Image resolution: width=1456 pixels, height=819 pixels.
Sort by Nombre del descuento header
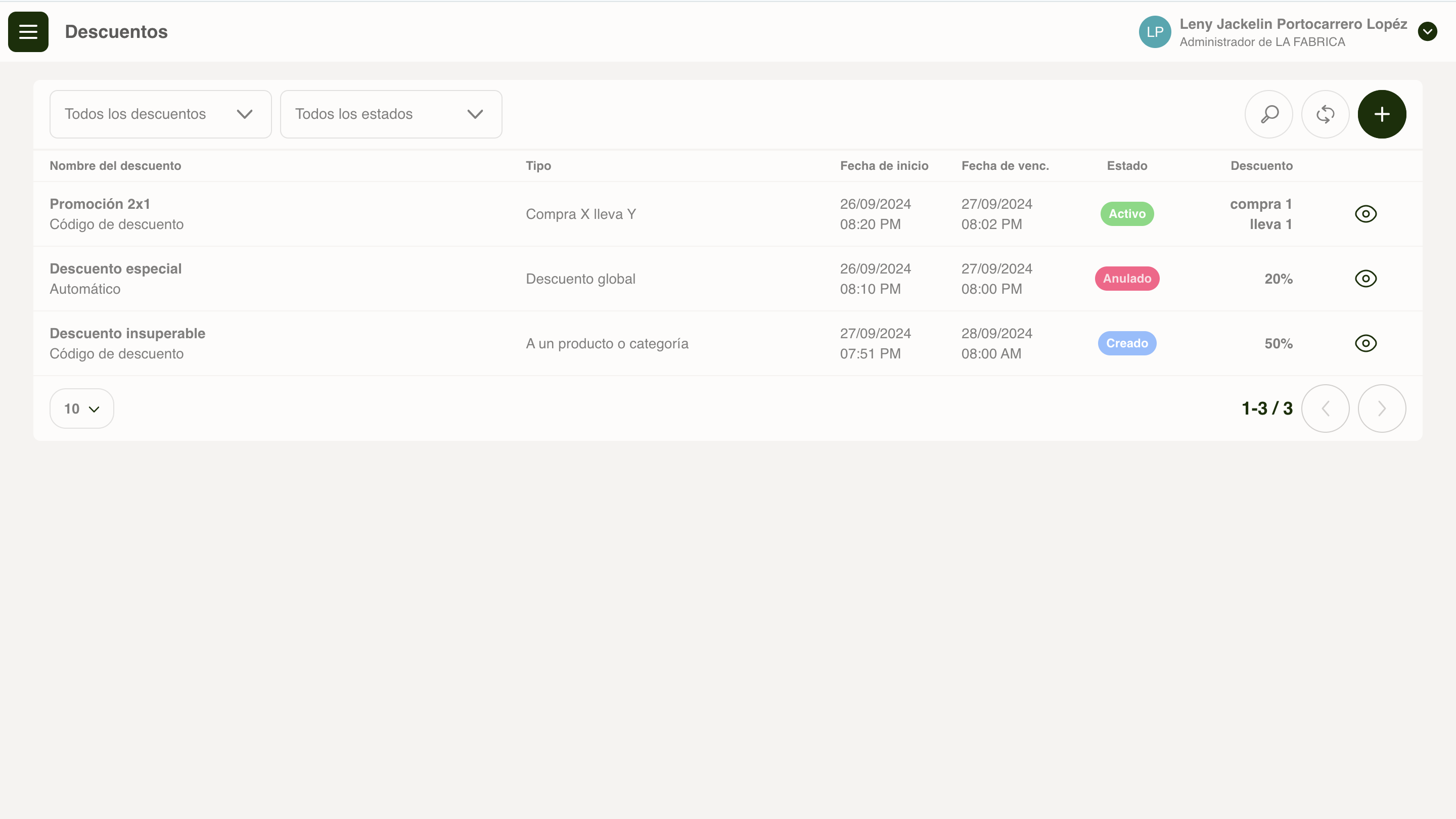(115, 166)
